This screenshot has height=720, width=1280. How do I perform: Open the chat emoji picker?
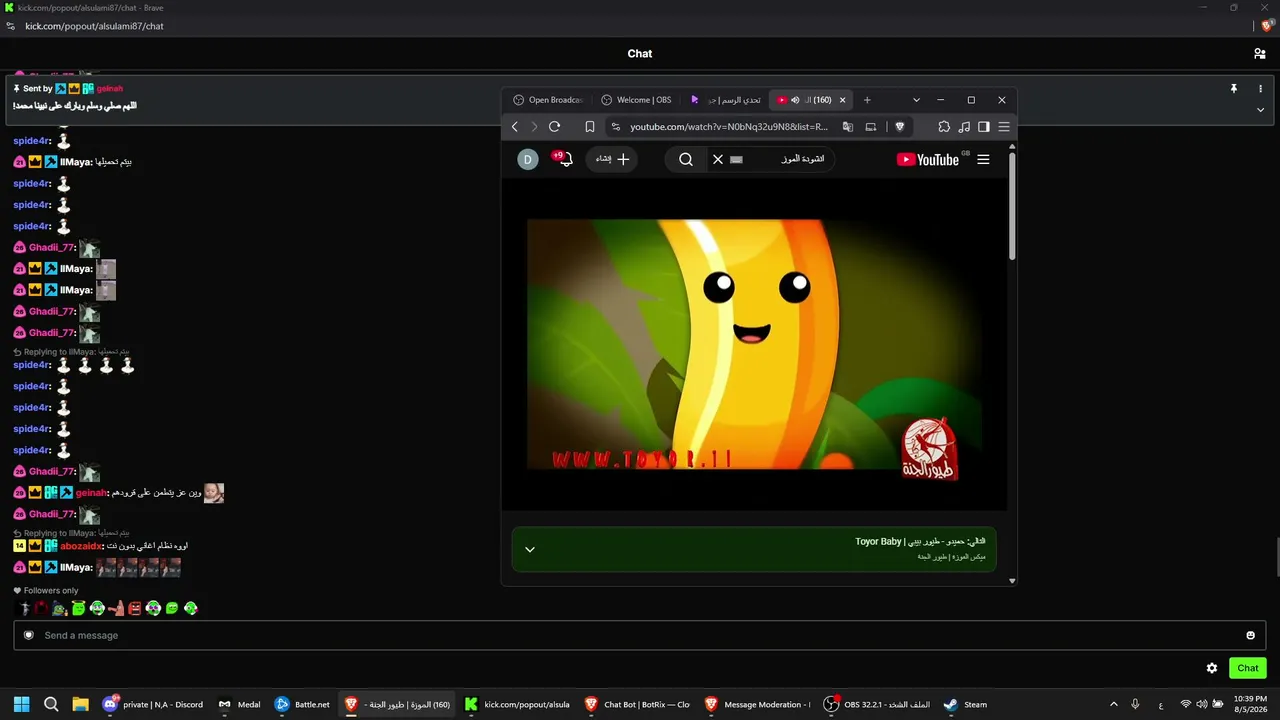pyautogui.click(x=1250, y=635)
